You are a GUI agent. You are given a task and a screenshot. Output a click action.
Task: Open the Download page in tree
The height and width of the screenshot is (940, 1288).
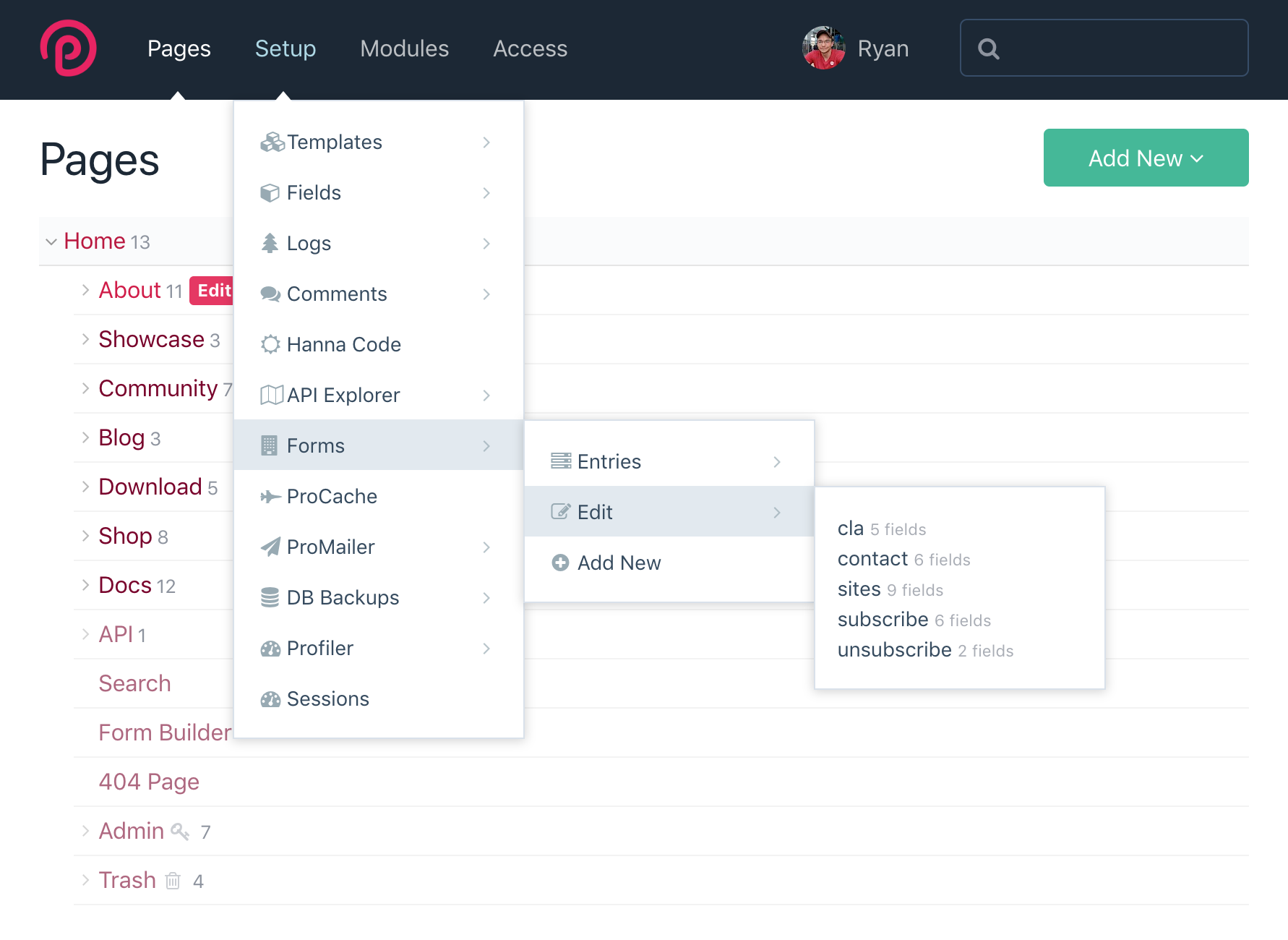click(150, 487)
